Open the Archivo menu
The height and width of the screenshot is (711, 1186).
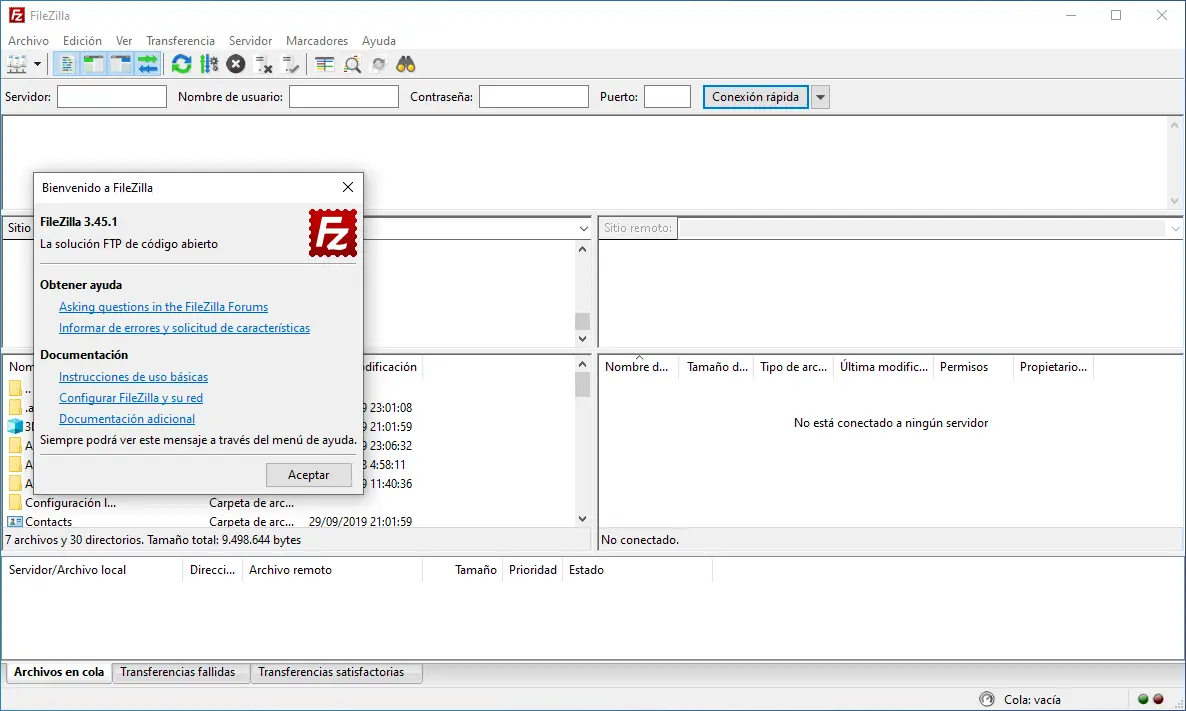[28, 41]
